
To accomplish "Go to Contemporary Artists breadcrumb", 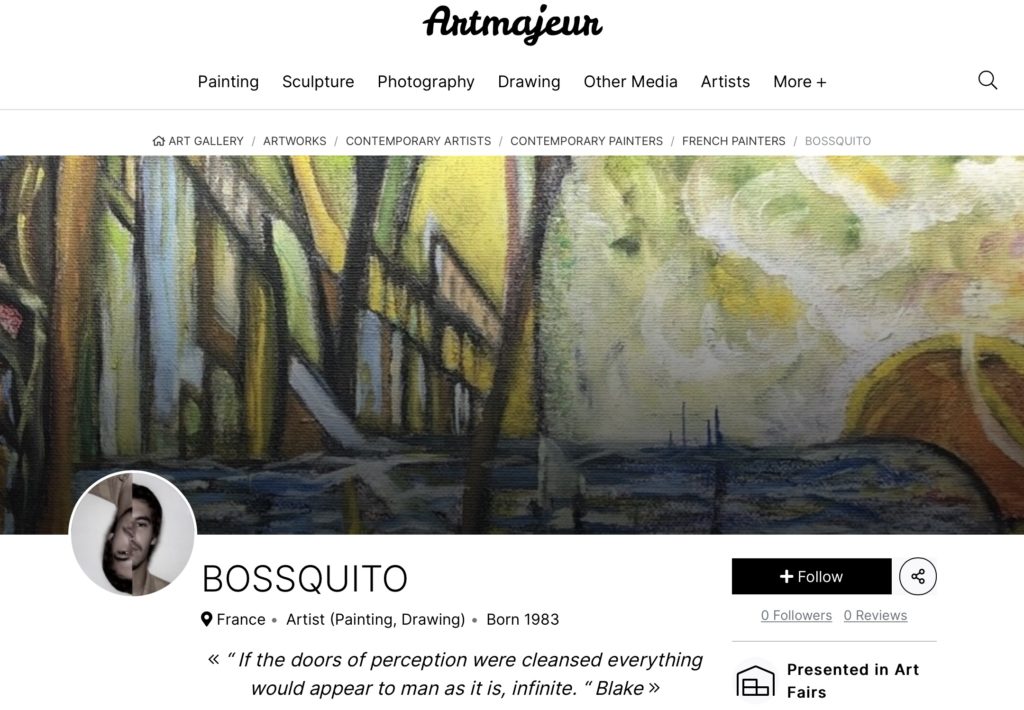I will point(418,141).
